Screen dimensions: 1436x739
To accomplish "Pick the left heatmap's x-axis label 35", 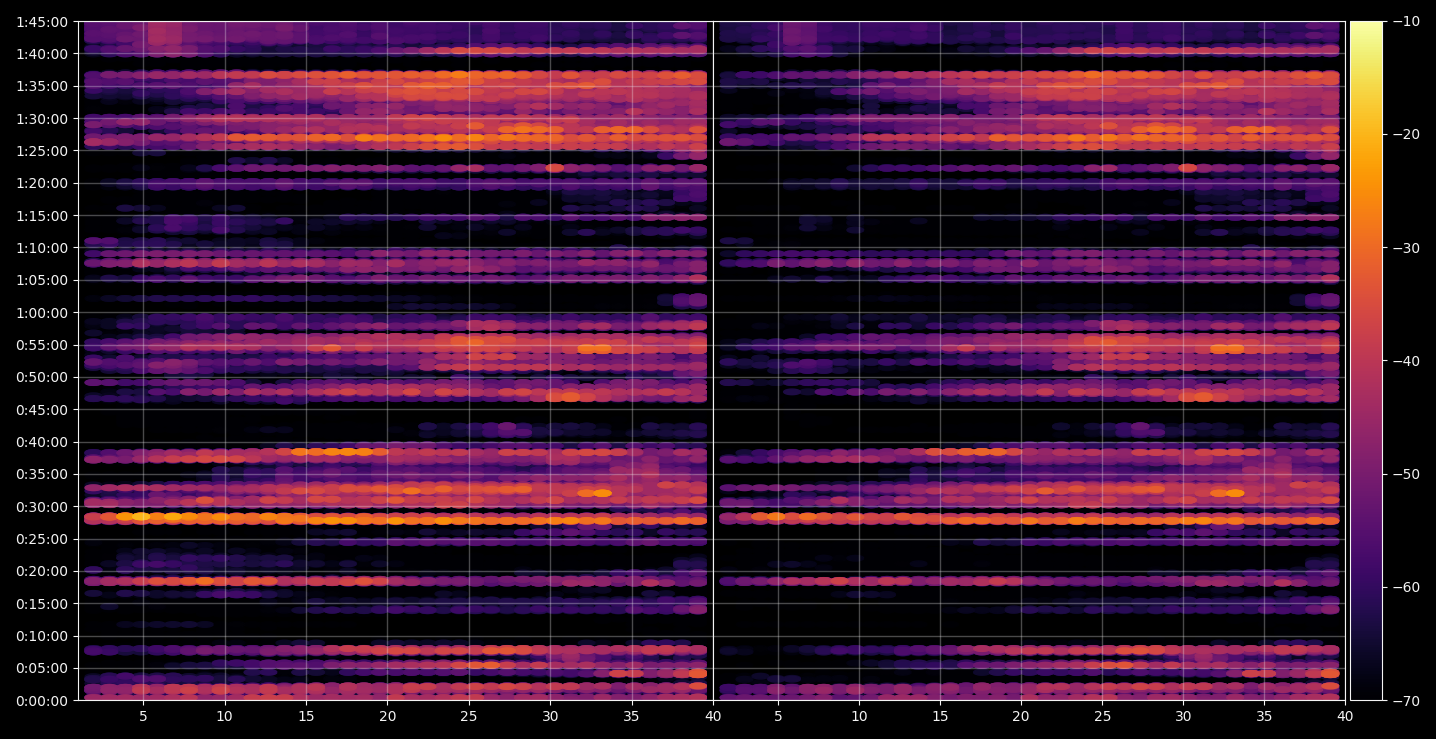I will (632, 717).
